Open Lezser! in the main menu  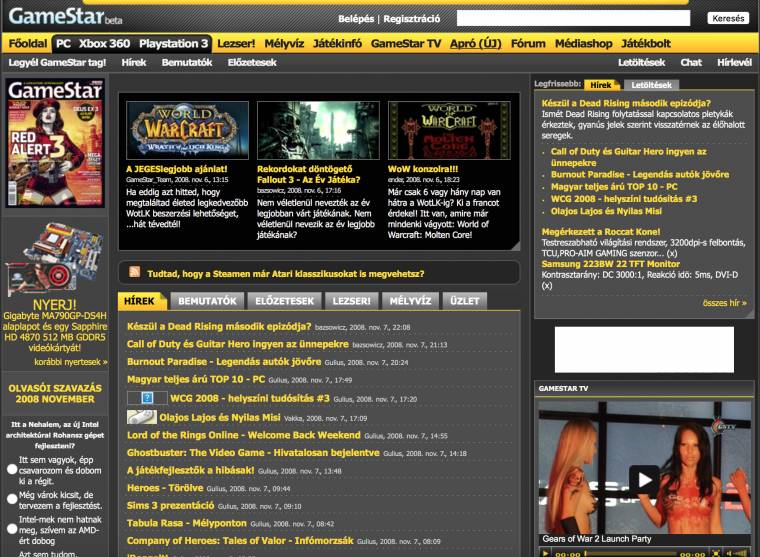point(236,44)
